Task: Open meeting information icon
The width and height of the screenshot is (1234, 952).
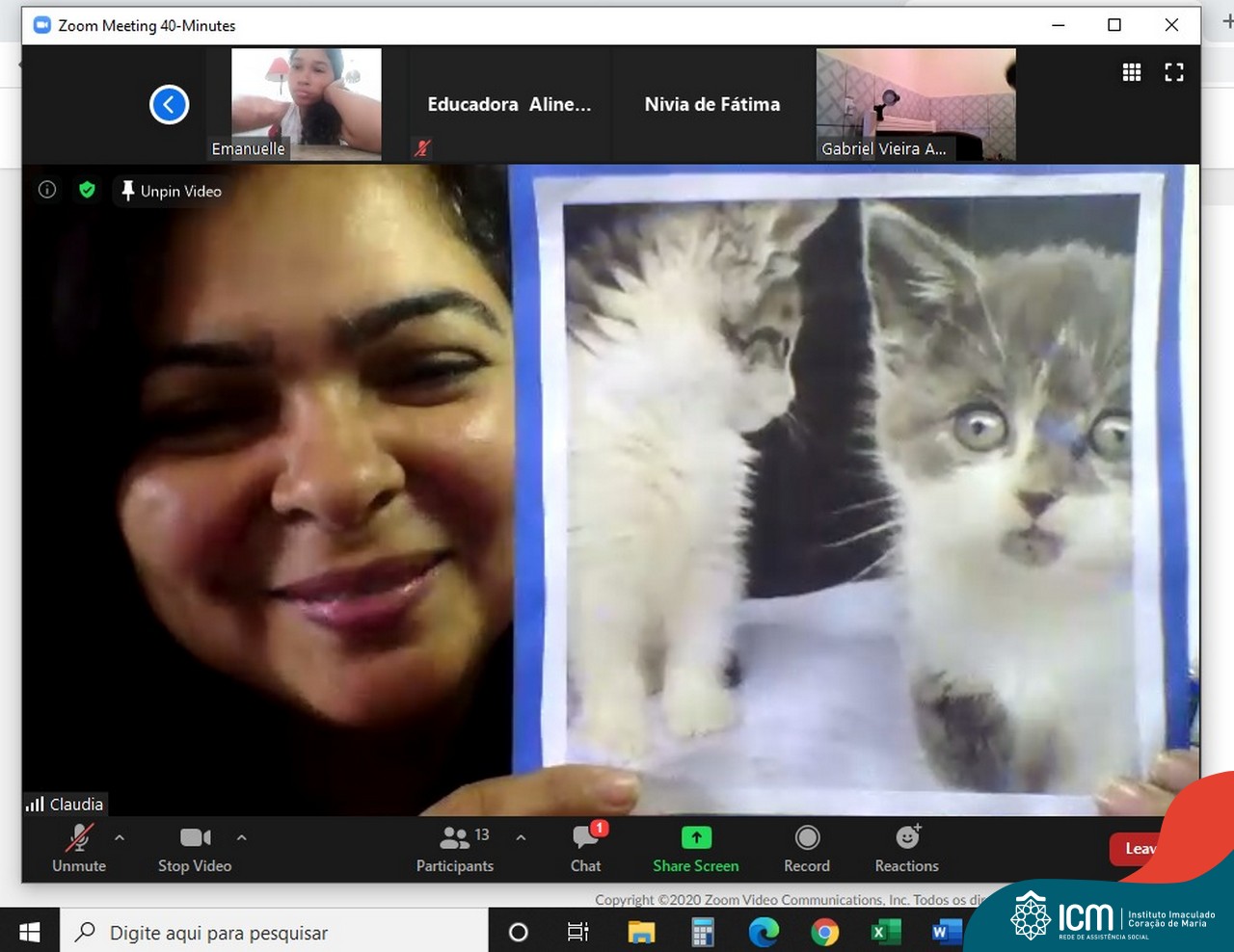Action: [46, 190]
